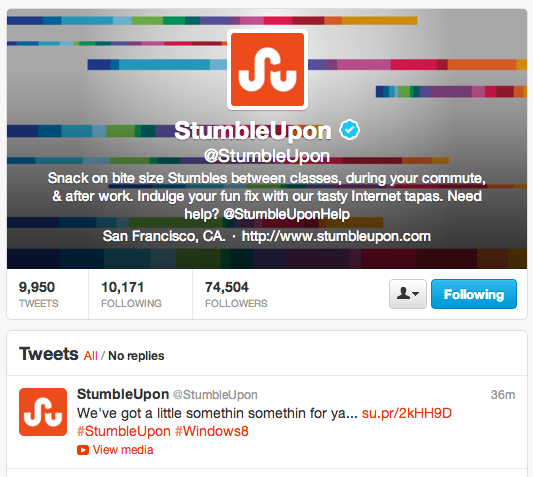Visit http://www.stumbleupon.com website link
Screen dimensions: 533x477
336,236
